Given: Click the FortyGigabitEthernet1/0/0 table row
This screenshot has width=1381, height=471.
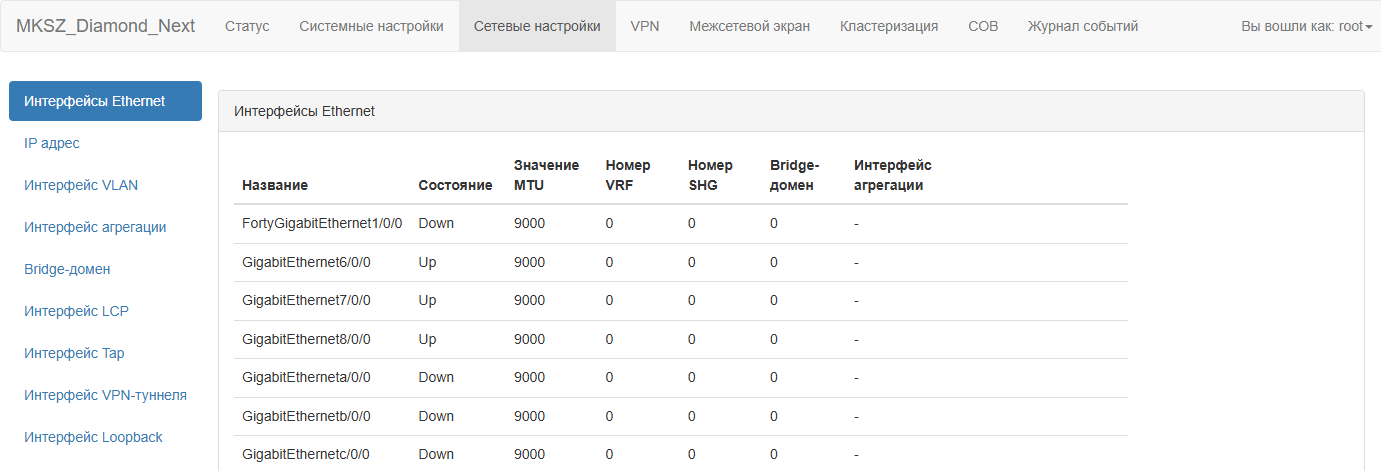Looking at the screenshot, I should (x=681, y=224).
